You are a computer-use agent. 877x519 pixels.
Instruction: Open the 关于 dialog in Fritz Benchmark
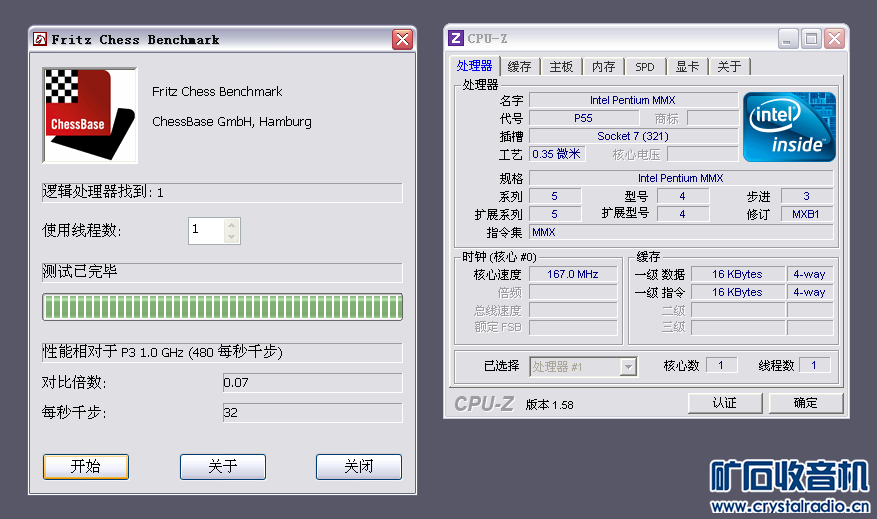pyautogui.click(x=223, y=466)
